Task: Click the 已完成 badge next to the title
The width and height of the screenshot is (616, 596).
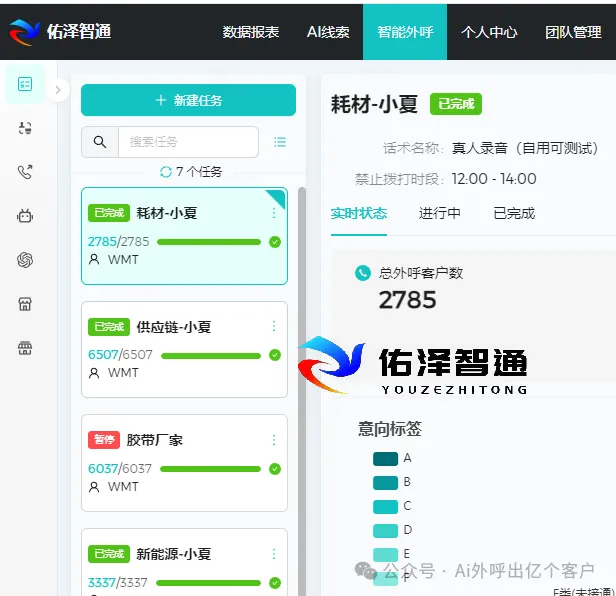Action: pos(456,104)
